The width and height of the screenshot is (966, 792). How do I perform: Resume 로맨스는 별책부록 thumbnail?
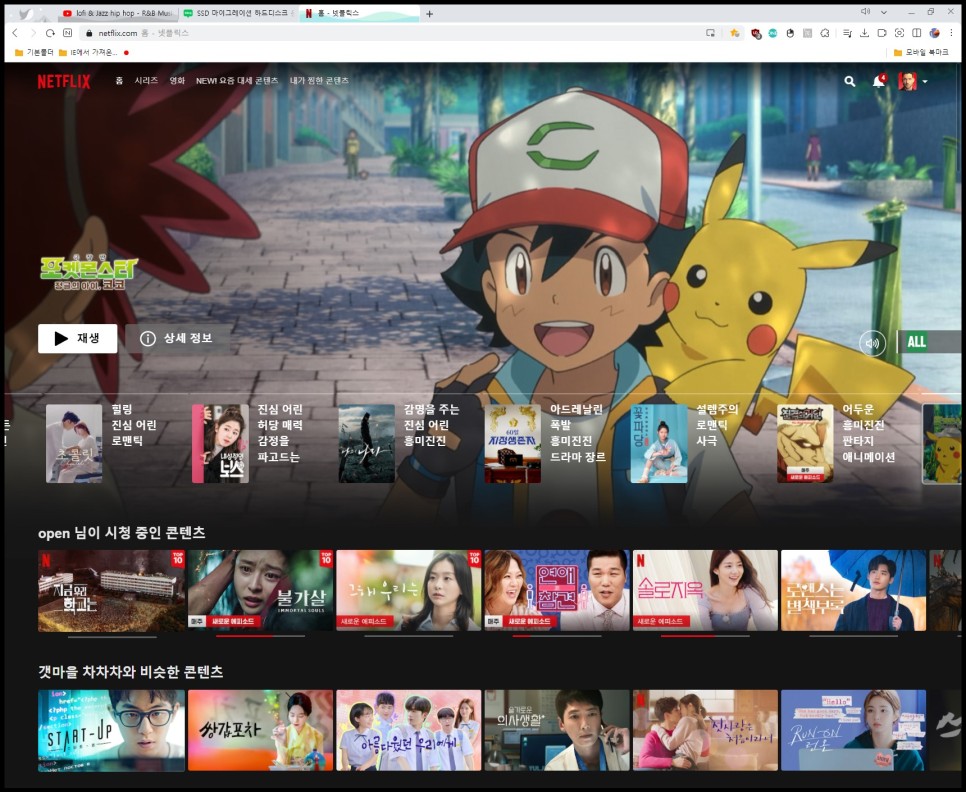pos(853,591)
